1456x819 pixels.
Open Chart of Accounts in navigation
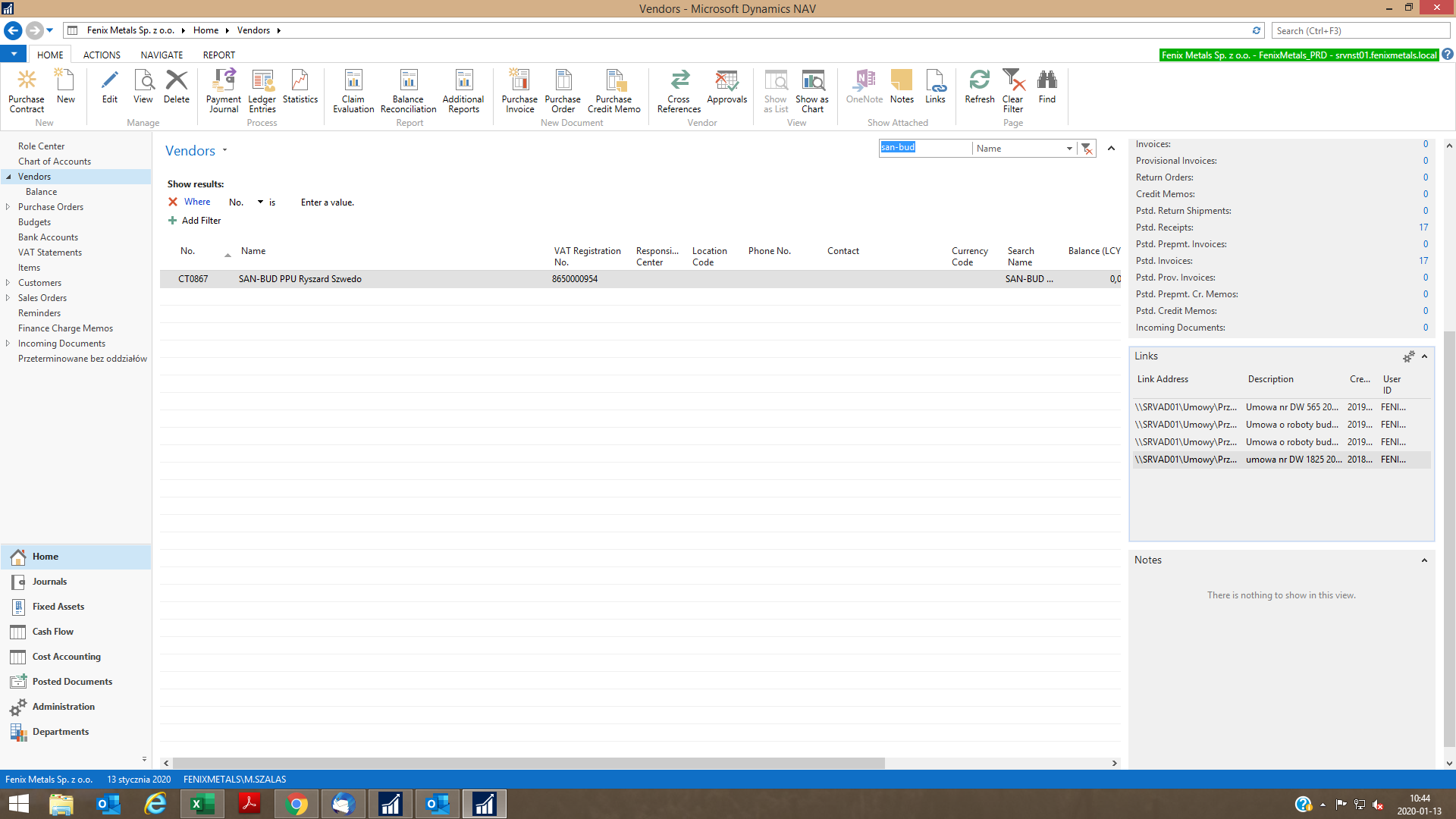coord(55,162)
